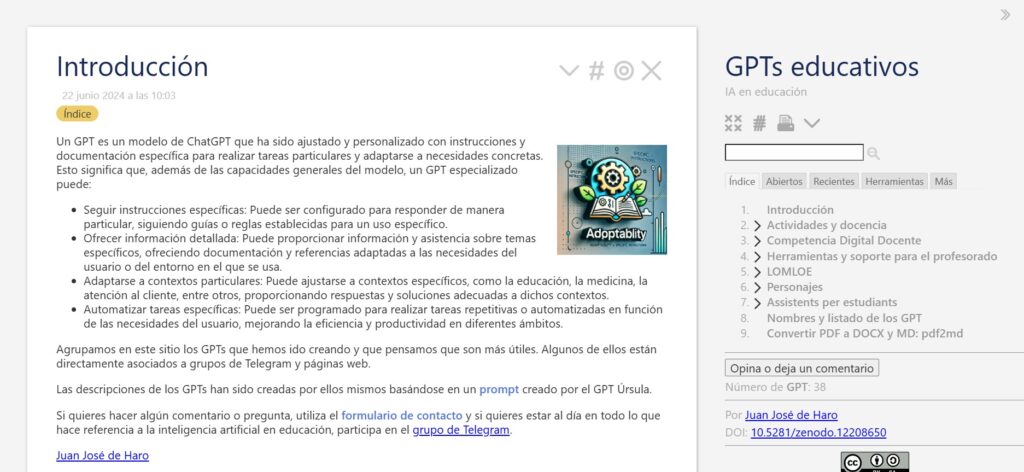Expand the Assistents per estudiants entry
This screenshot has height=472, width=1024.
(x=758, y=303)
